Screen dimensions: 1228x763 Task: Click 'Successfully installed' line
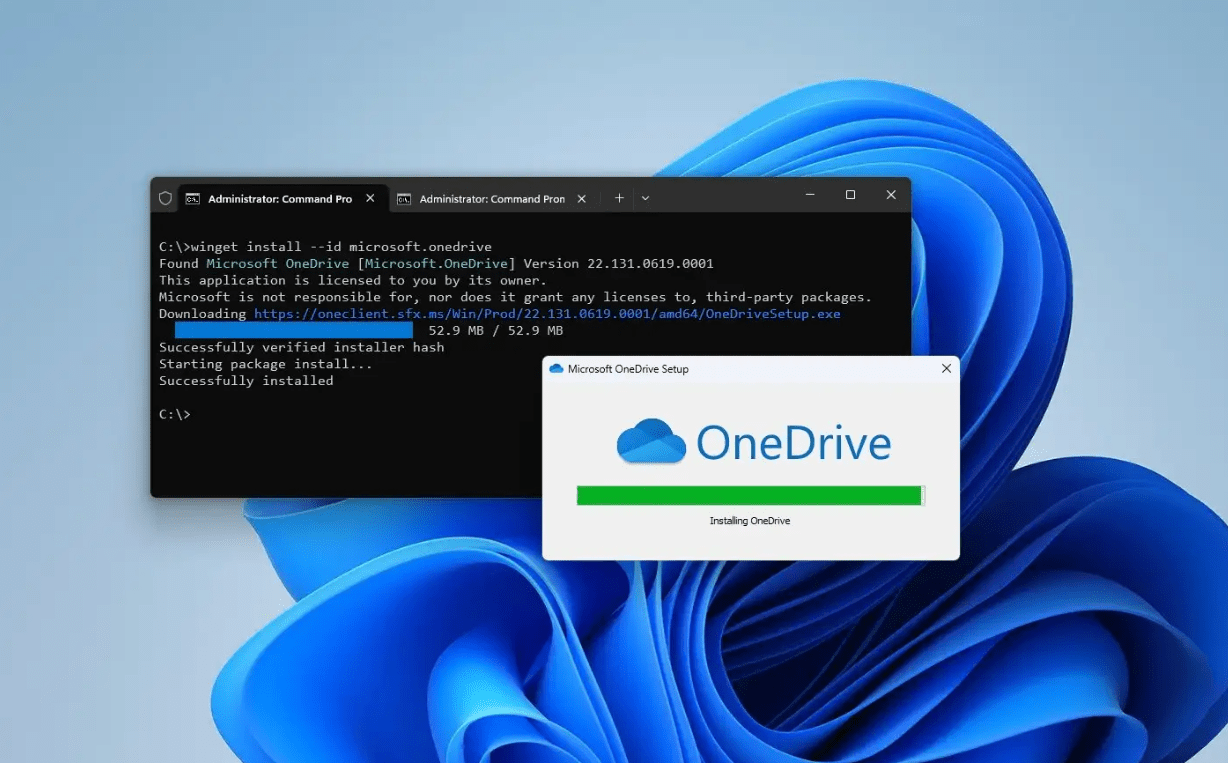[246, 381]
